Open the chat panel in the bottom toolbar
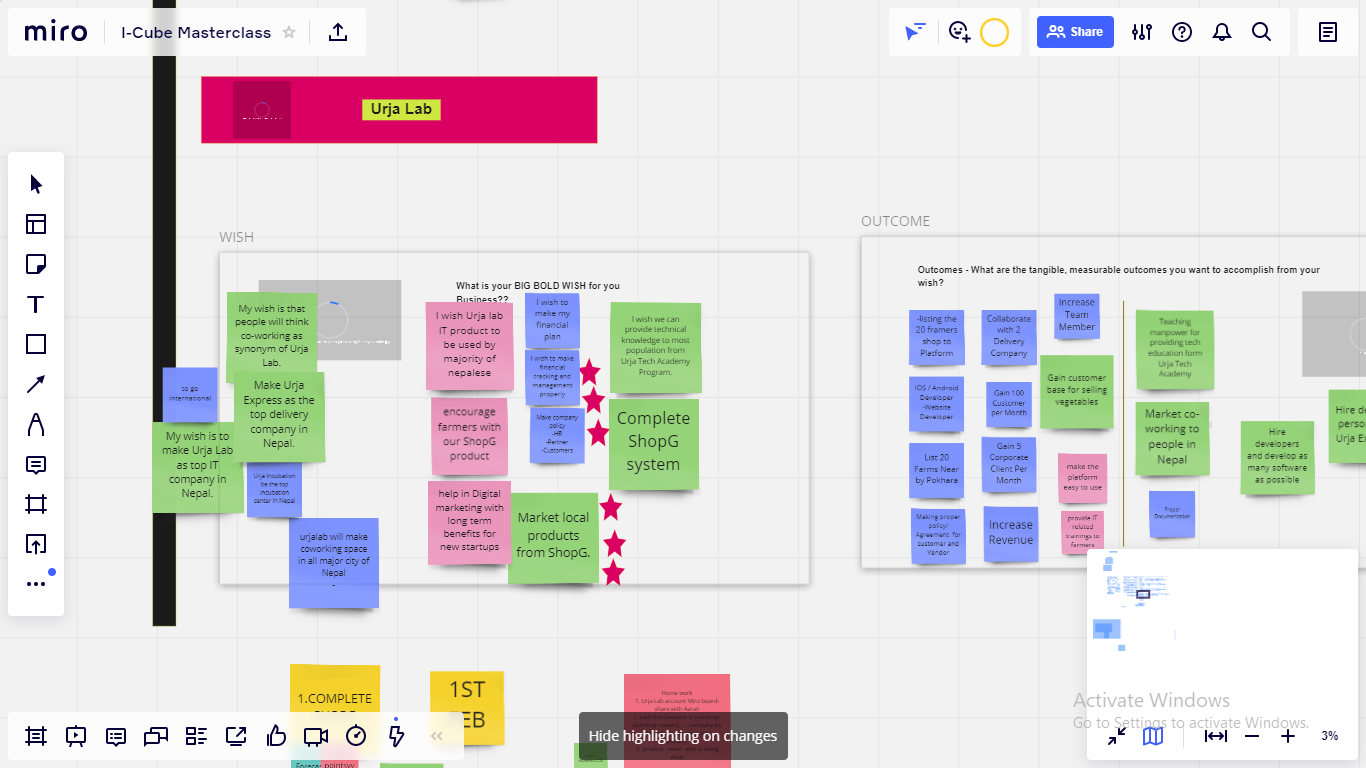Image resolution: width=1366 pixels, height=768 pixels. pos(156,736)
